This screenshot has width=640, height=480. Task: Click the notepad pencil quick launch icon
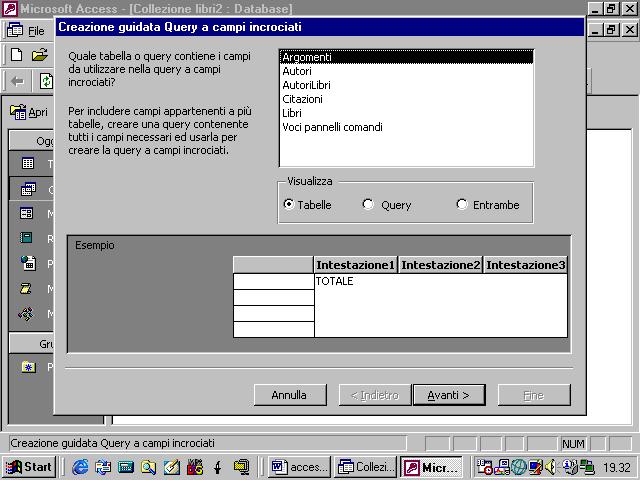click(x=171, y=467)
